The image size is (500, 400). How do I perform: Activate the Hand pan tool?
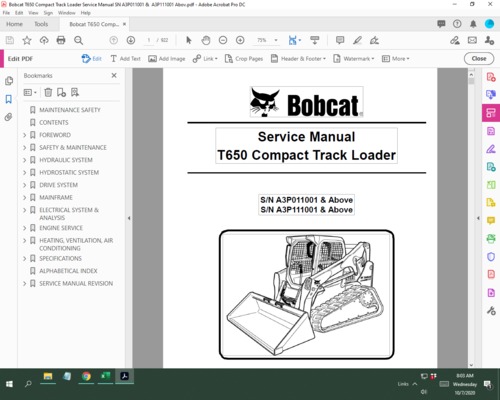coord(206,40)
